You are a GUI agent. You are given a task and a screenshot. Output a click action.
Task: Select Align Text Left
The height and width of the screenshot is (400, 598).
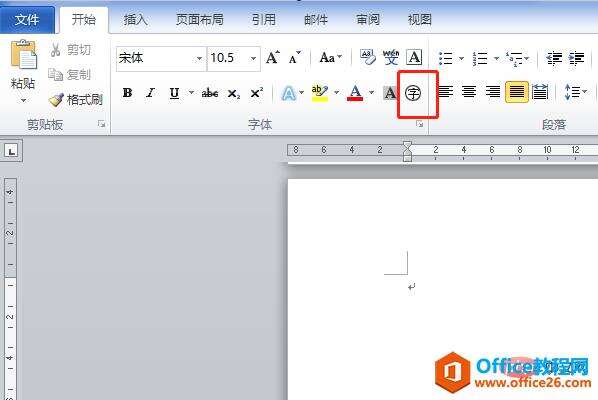[446, 92]
